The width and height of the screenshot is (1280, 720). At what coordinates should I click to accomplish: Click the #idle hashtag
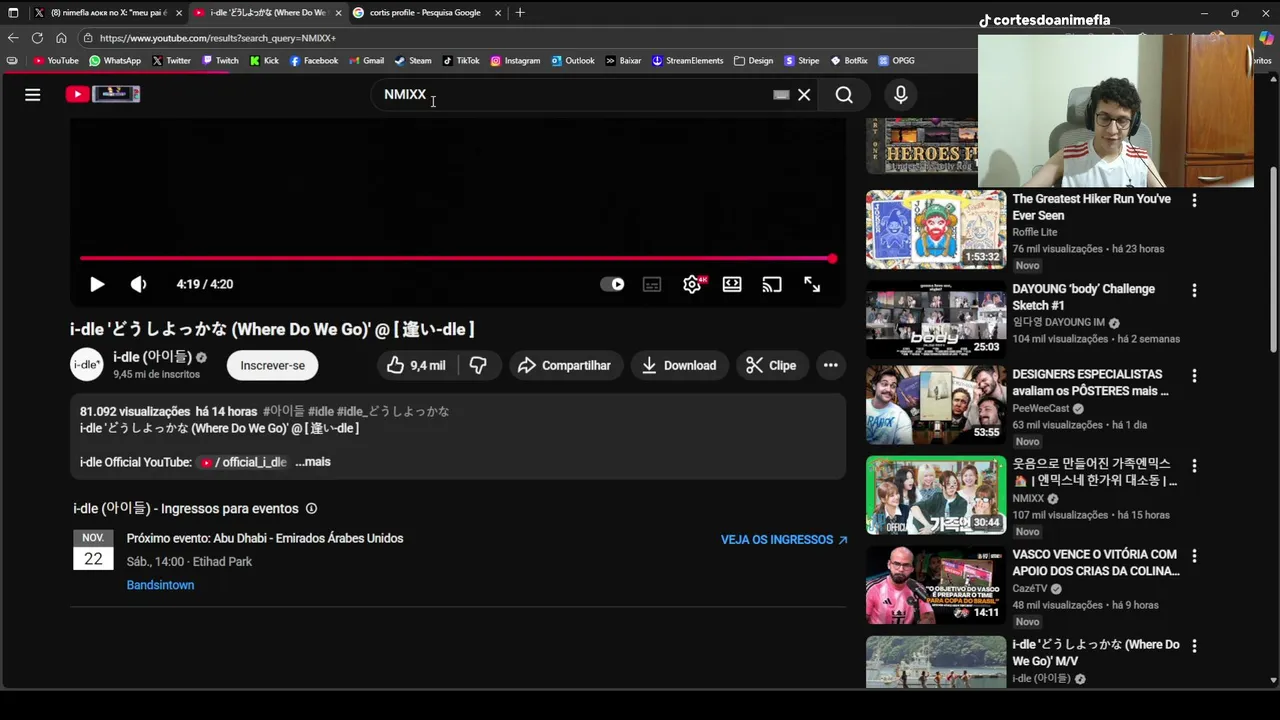(x=321, y=411)
